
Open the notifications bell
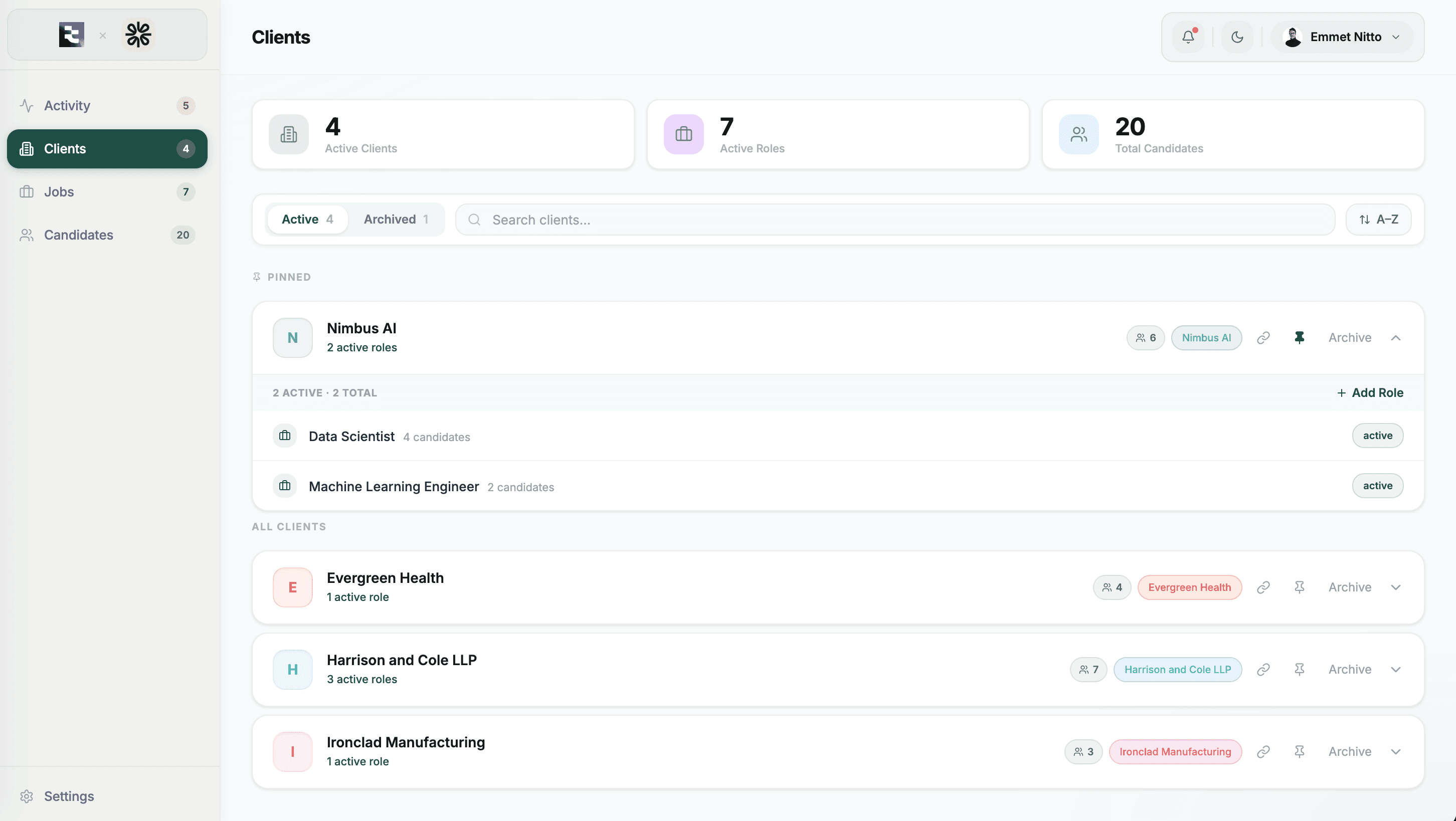pos(1188,37)
